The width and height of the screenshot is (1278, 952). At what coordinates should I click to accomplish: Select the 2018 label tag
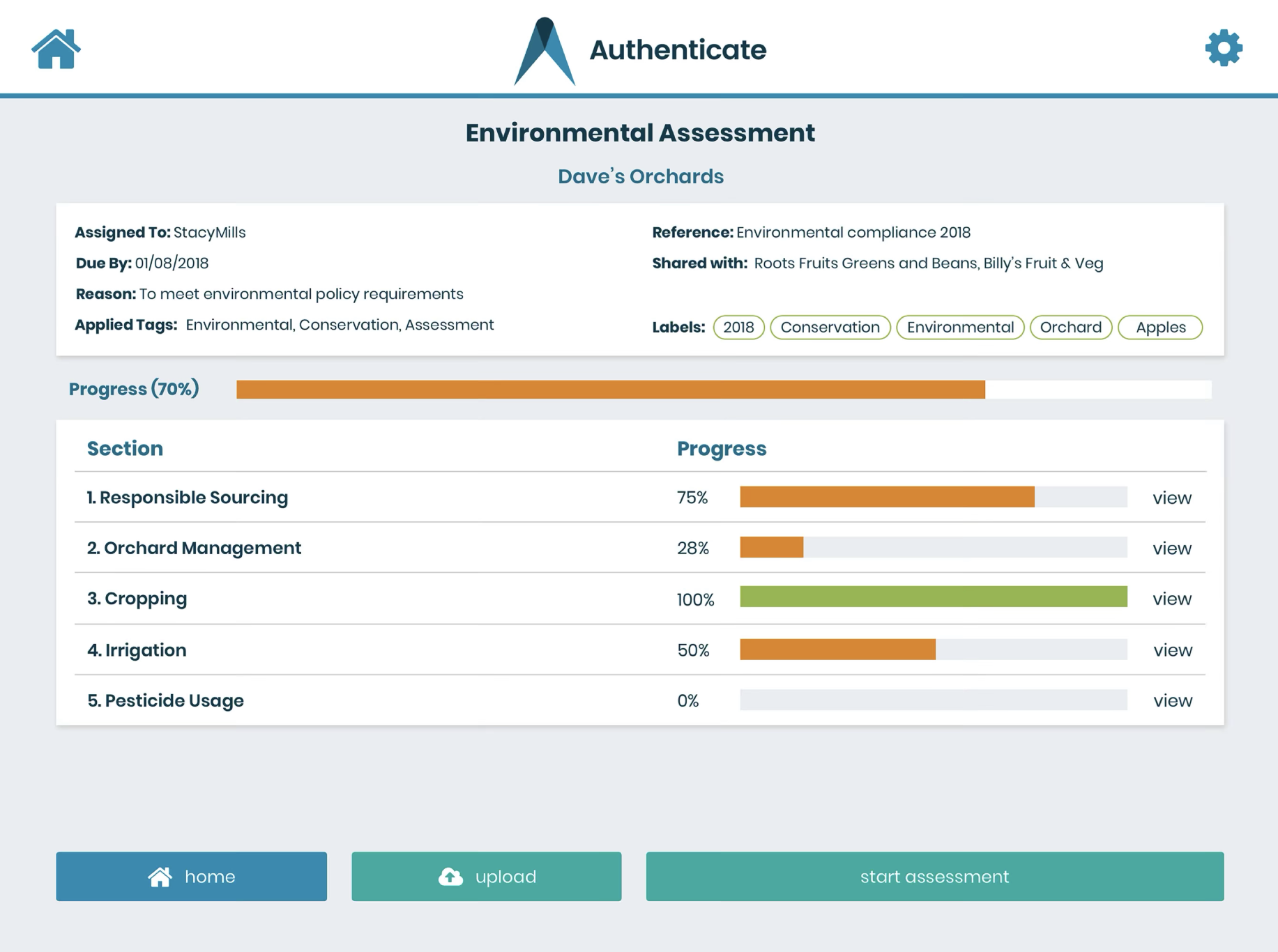[738, 328]
